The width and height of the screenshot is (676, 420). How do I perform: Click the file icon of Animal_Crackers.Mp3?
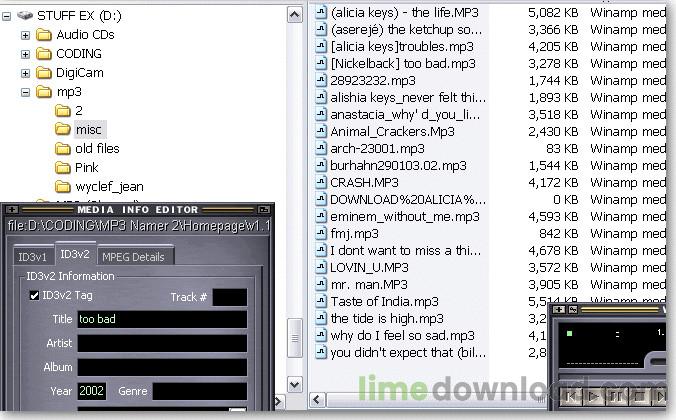coord(321,131)
